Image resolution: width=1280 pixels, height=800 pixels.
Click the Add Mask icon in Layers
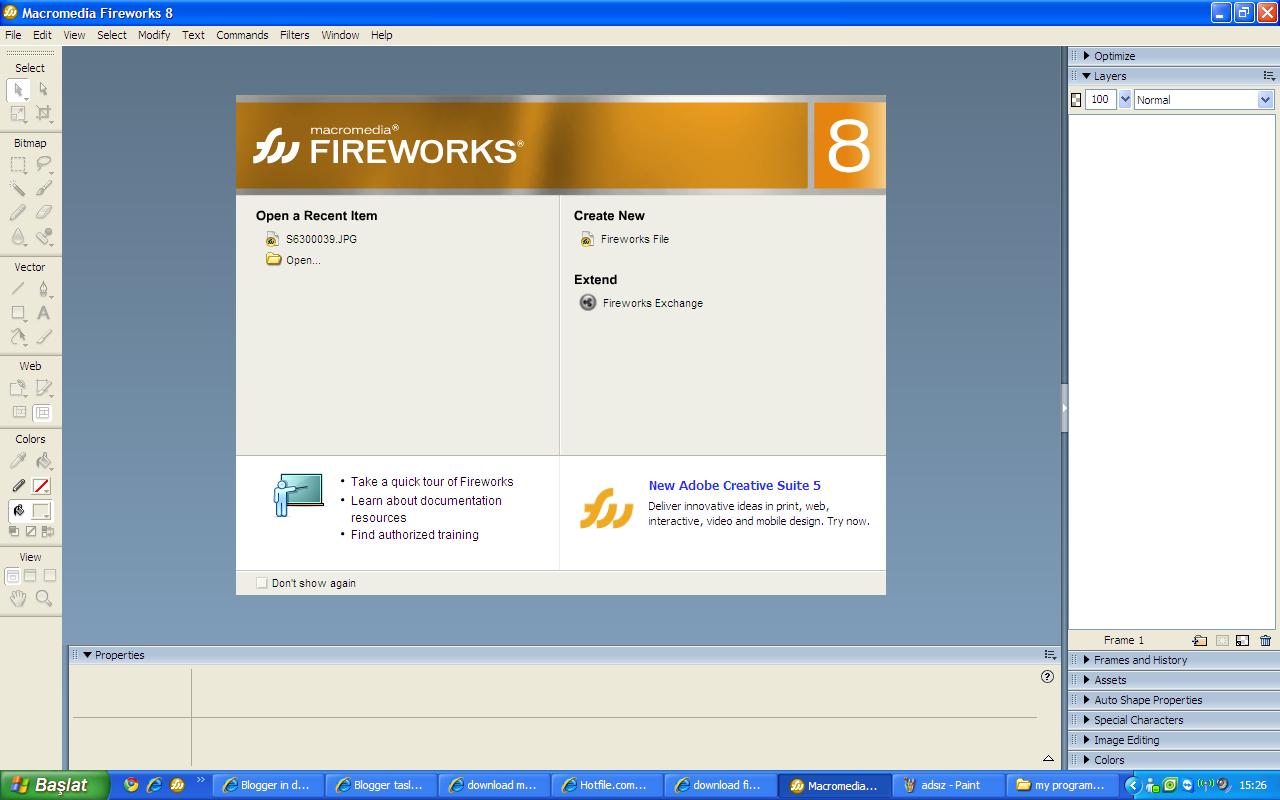point(1221,641)
